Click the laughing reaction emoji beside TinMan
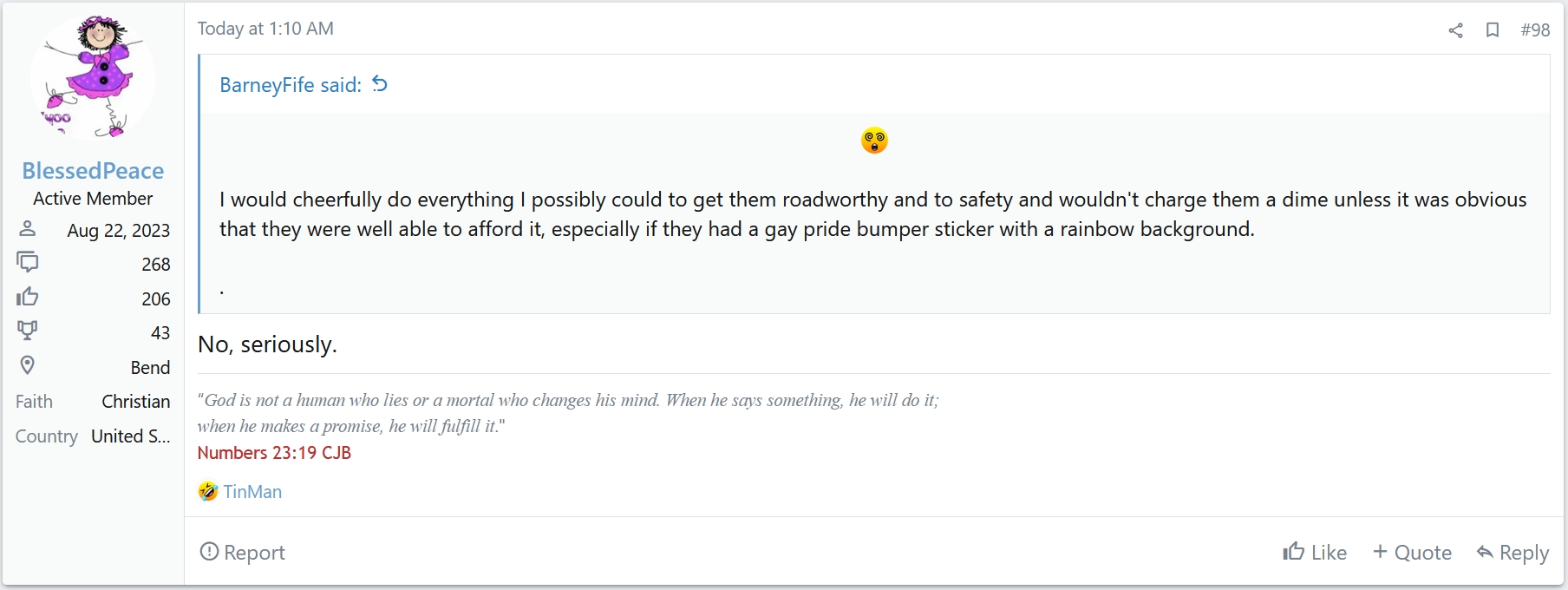 [x=207, y=492]
